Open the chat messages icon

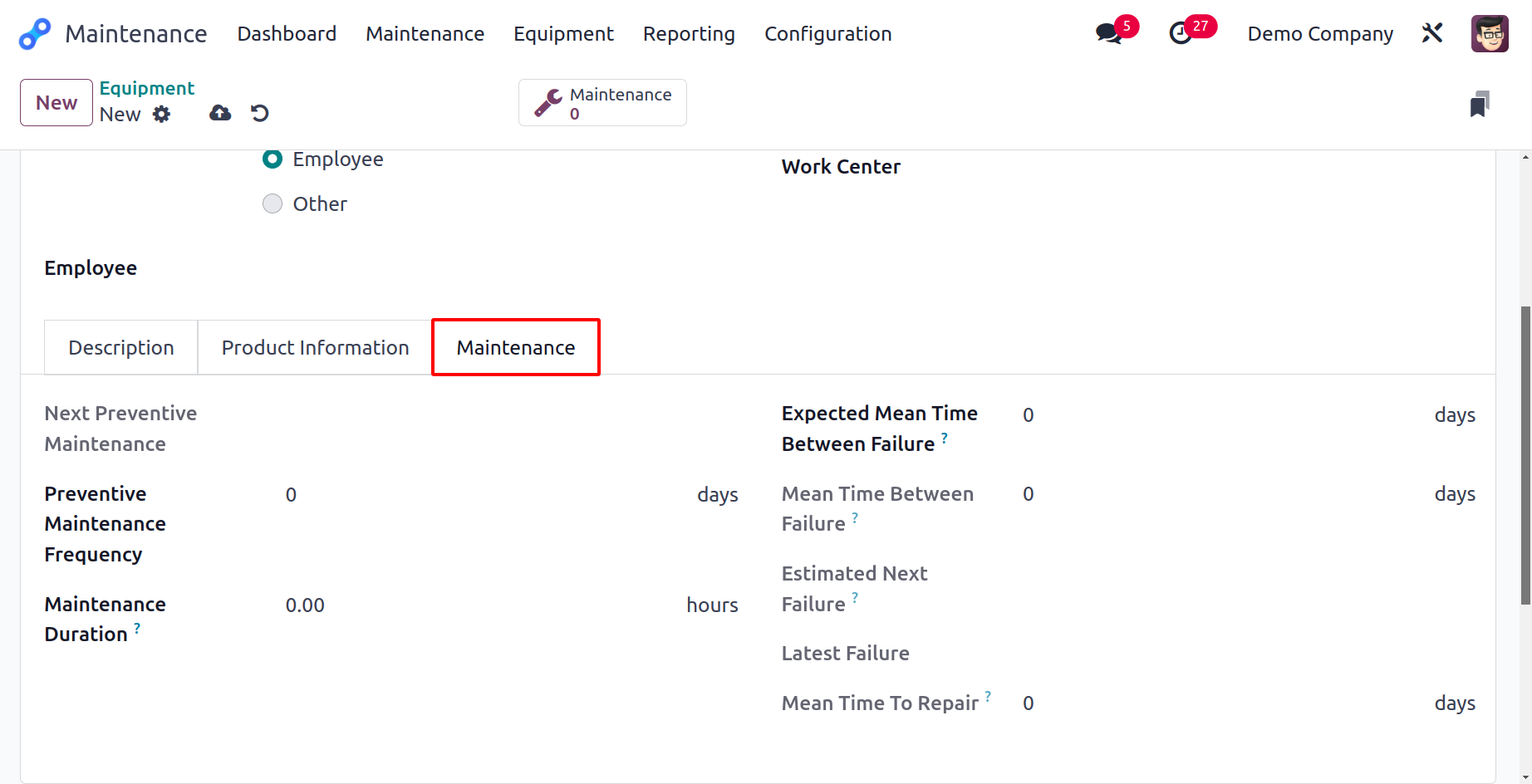[1108, 34]
